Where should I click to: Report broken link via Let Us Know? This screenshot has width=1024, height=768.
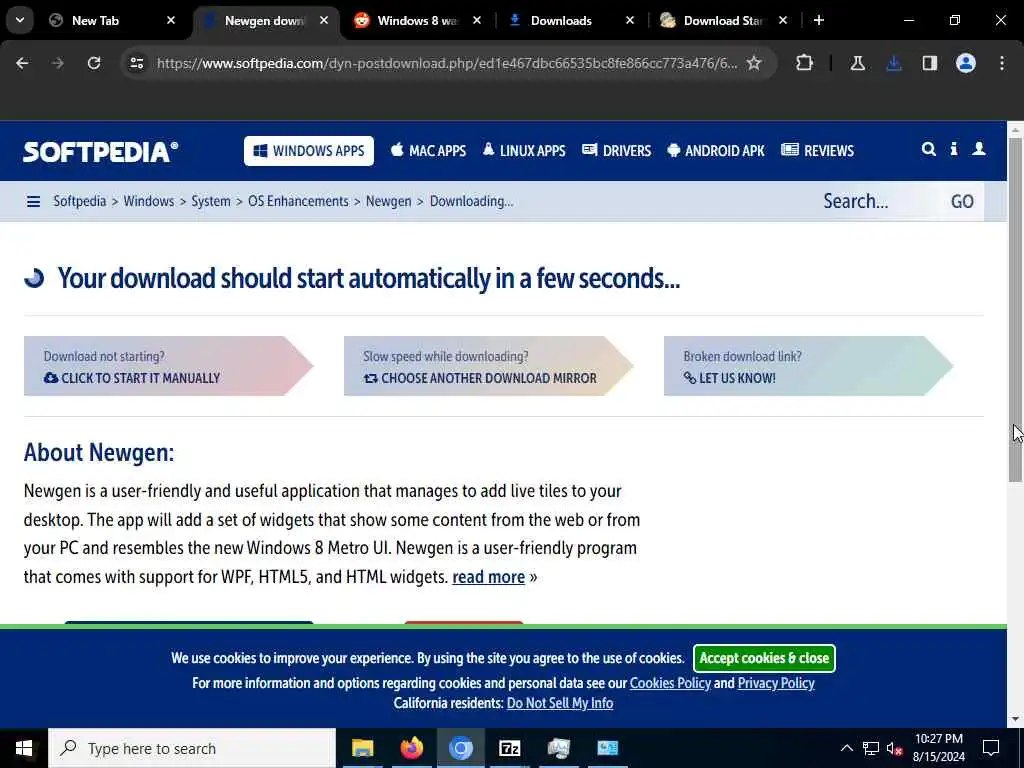(x=808, y=366)
